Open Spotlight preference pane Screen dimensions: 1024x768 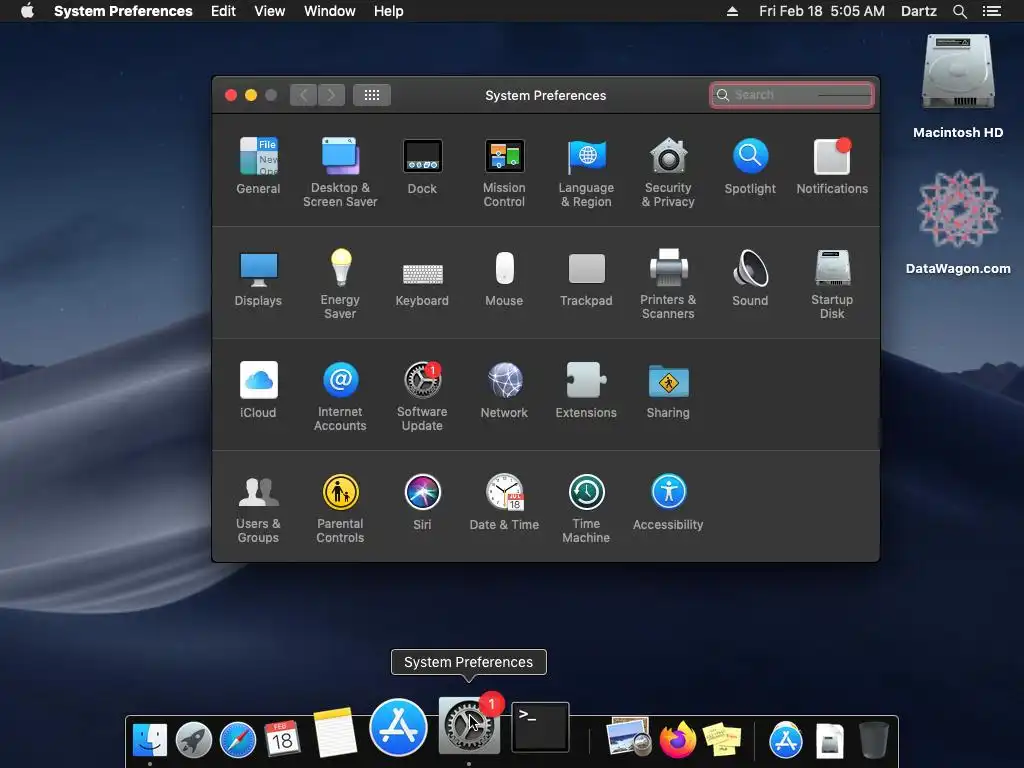pos(750,165)
